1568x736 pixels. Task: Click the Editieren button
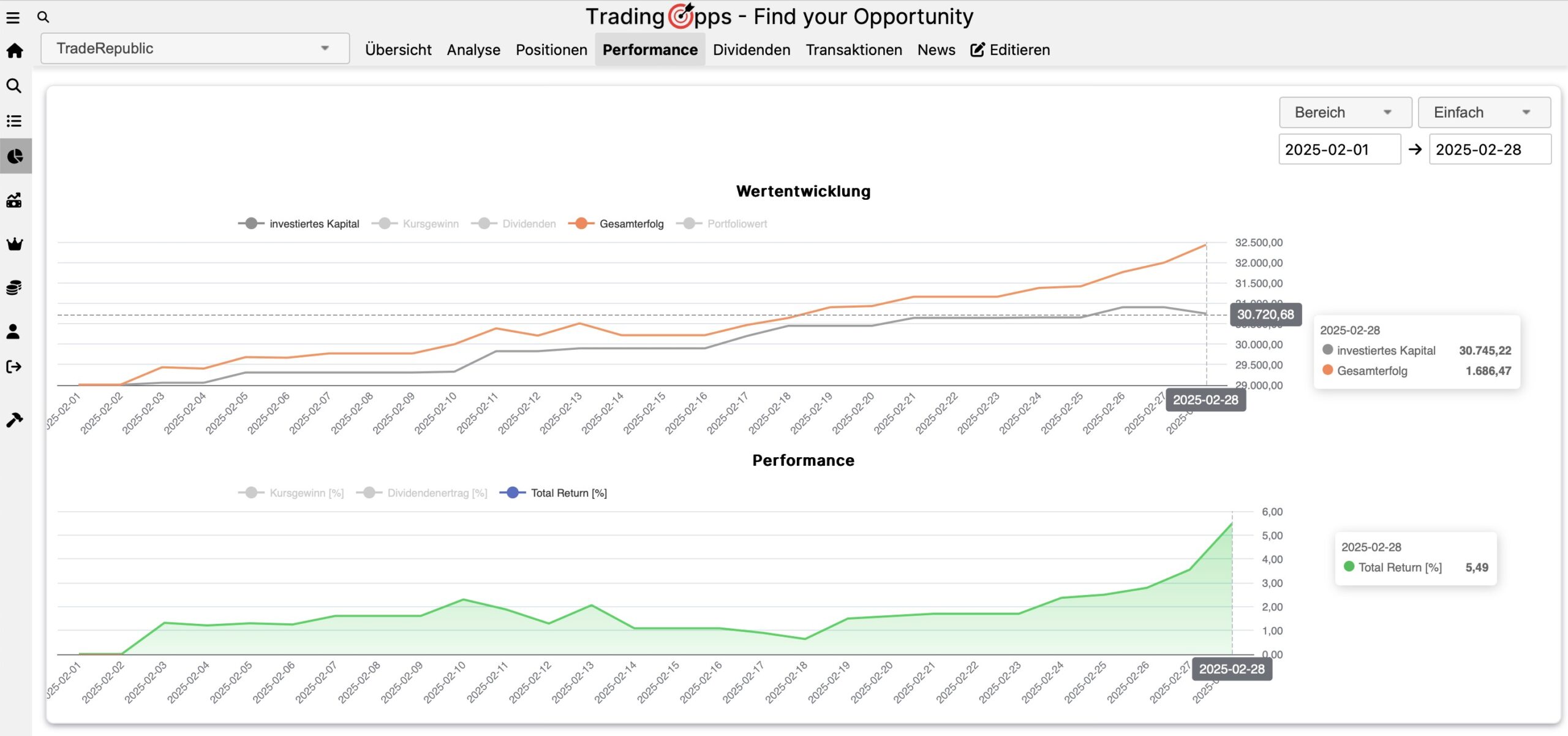click(x=1010, y=50)
